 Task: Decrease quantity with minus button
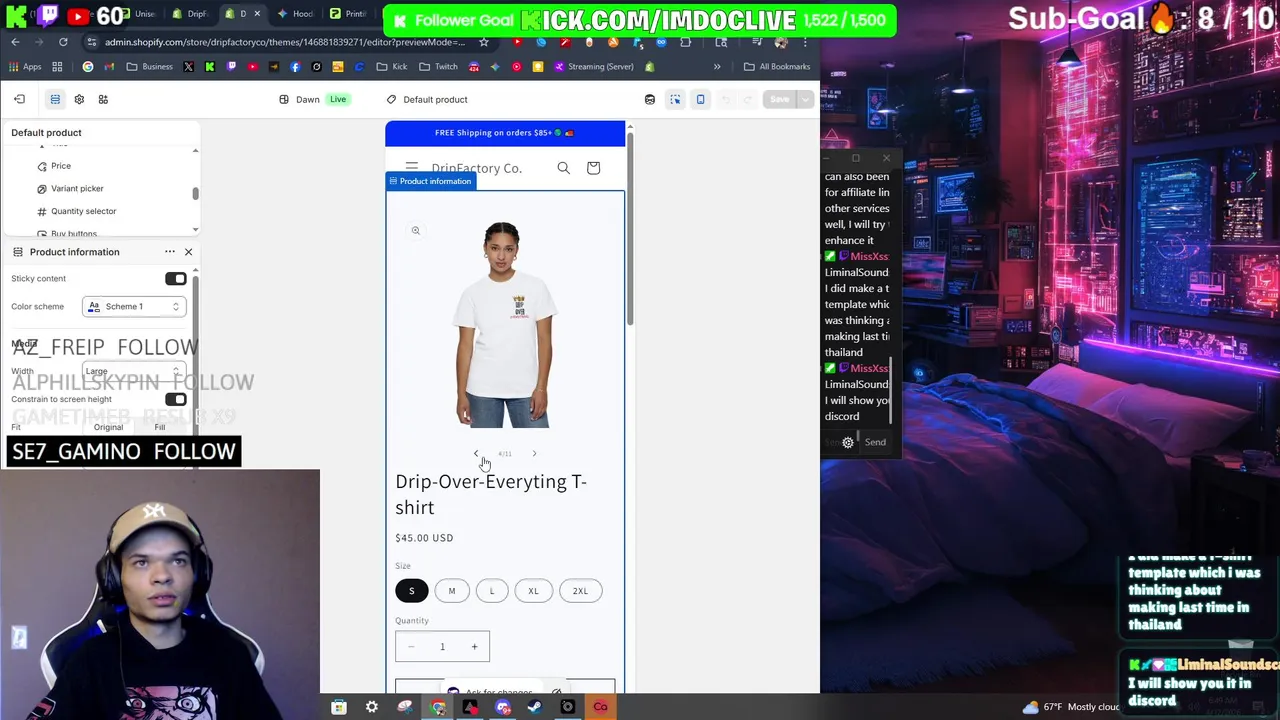click(411, 647)
